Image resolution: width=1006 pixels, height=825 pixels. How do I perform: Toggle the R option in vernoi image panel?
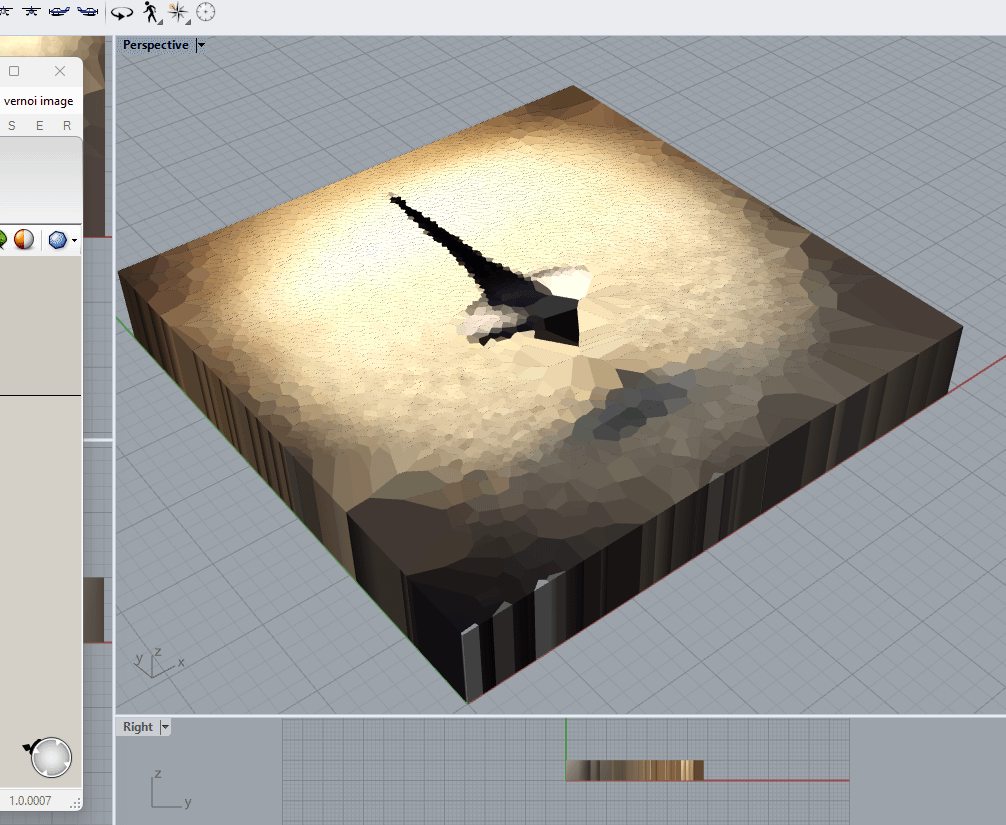[x=66, y=125]
